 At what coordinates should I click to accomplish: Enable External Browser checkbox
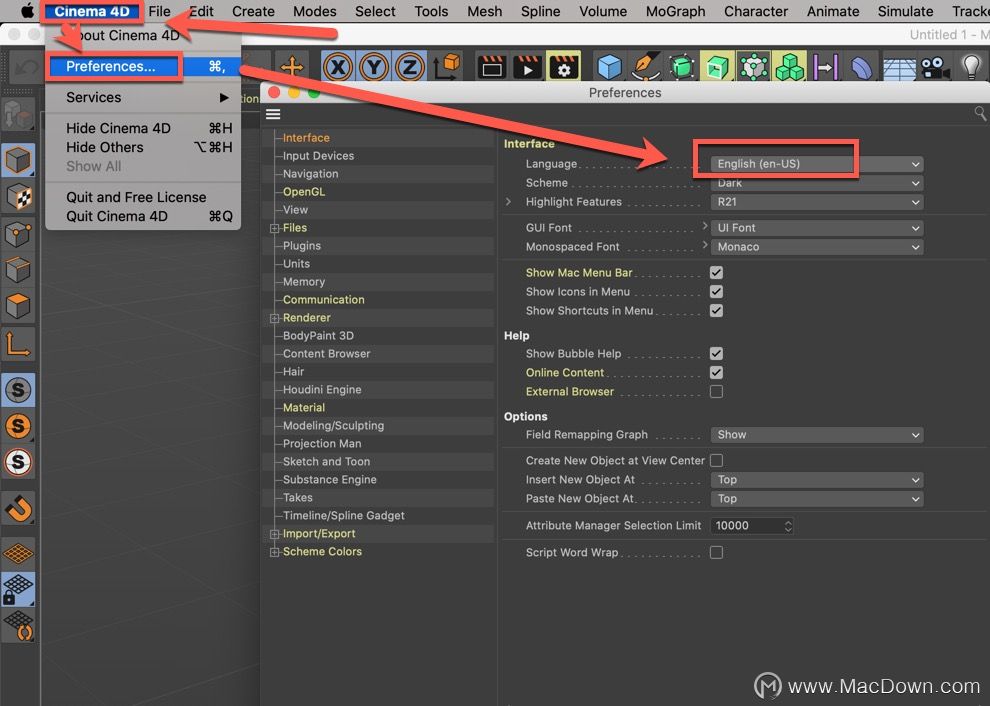click(716, 391)
